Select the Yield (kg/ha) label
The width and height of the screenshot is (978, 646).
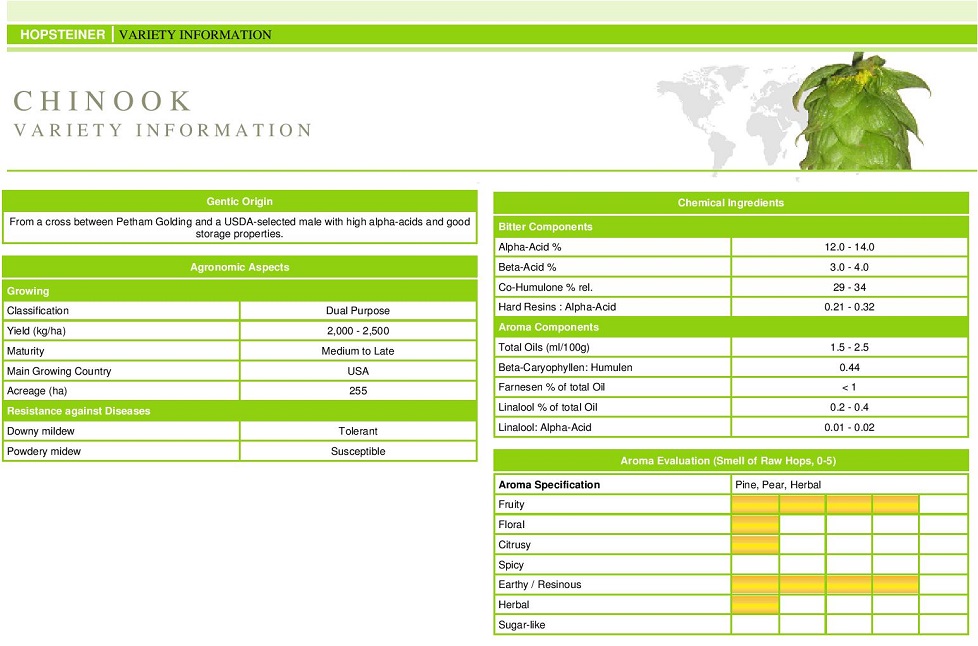click(x=36, y=330)
